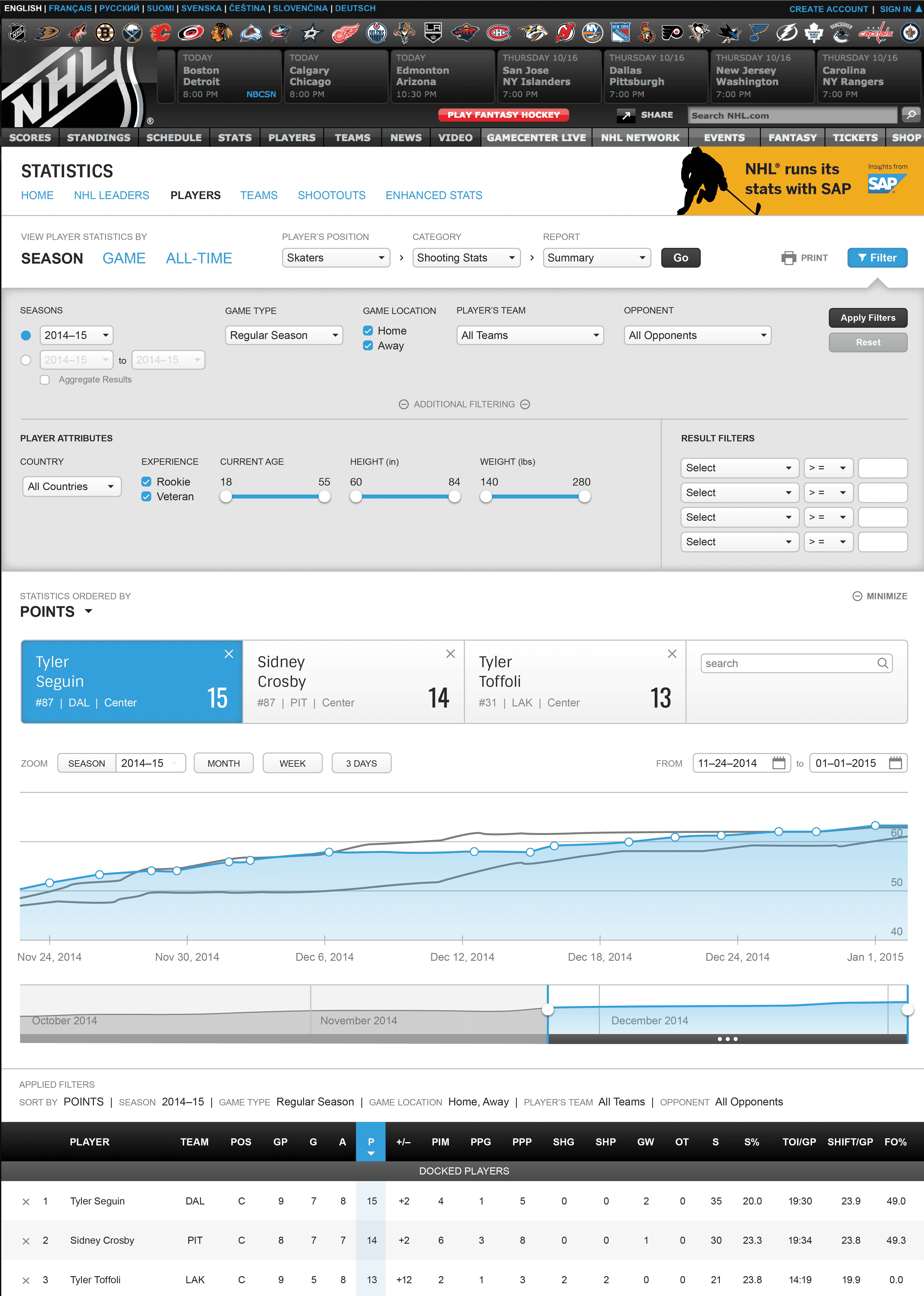Open the ENHANCED STATS tab
The image size is (924, 1296).
point(434,195)
